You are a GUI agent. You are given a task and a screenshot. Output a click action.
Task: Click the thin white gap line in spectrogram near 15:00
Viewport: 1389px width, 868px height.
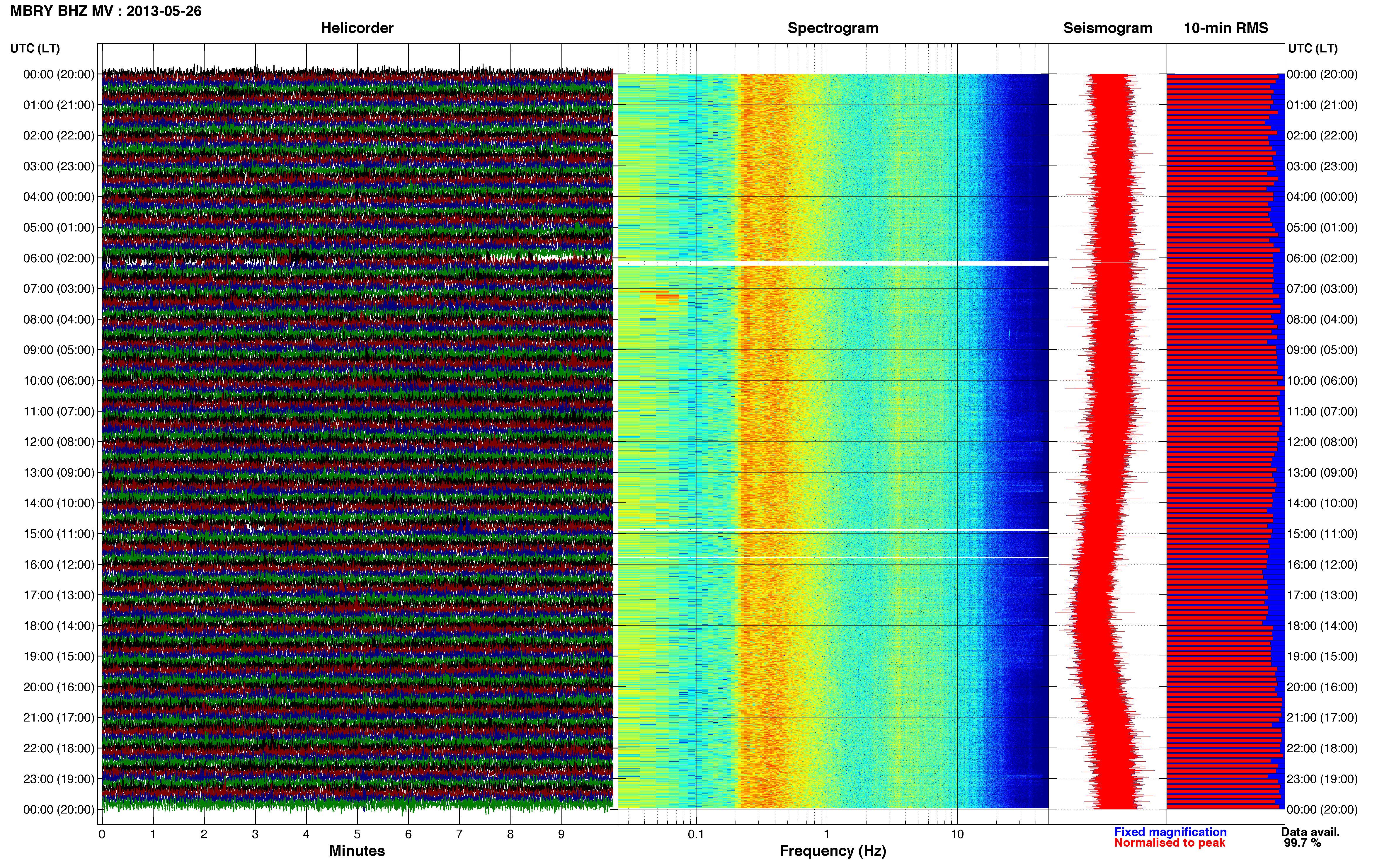833,530
